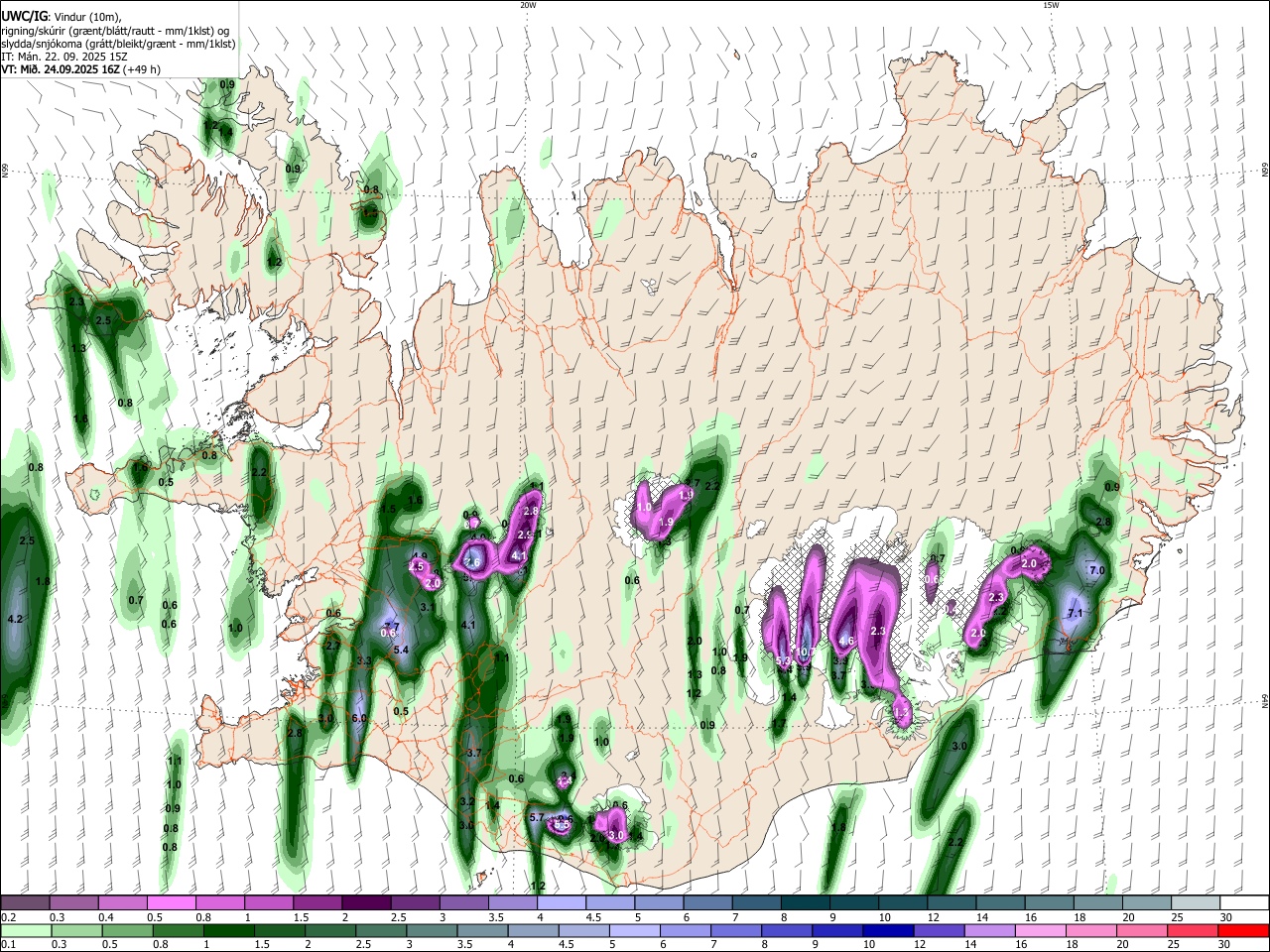
Task: Click the 'slydda/snjókoma' legend description line
Action: (118, 44)
